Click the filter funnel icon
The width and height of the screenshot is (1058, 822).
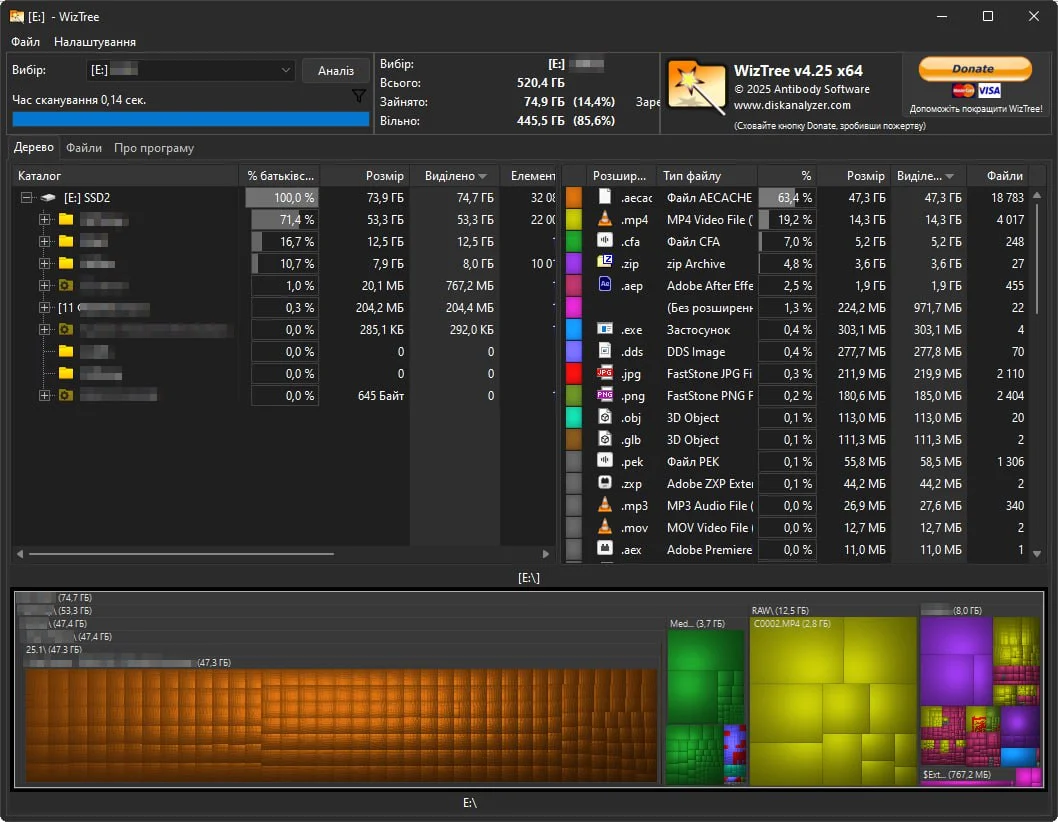point(359,97)
